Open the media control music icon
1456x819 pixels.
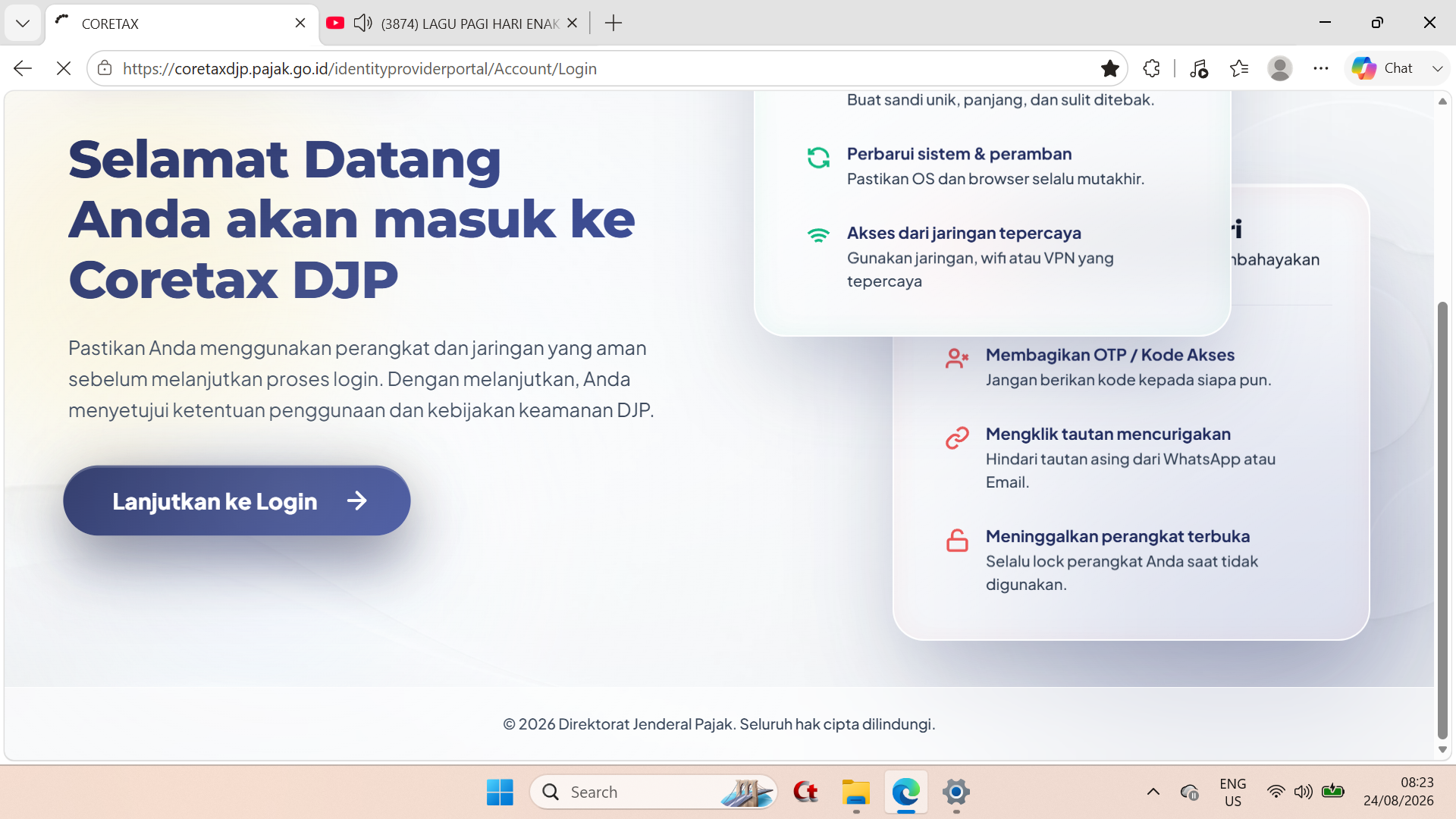[1199, 69]
